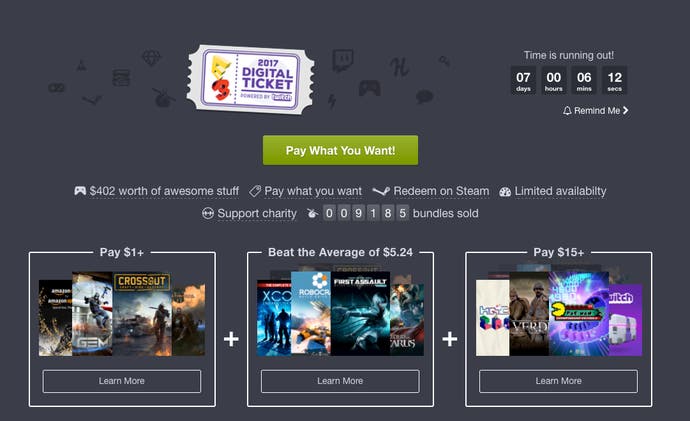Click the controller icon right of the ticket
690x421 pixels.
click(369, 88)
